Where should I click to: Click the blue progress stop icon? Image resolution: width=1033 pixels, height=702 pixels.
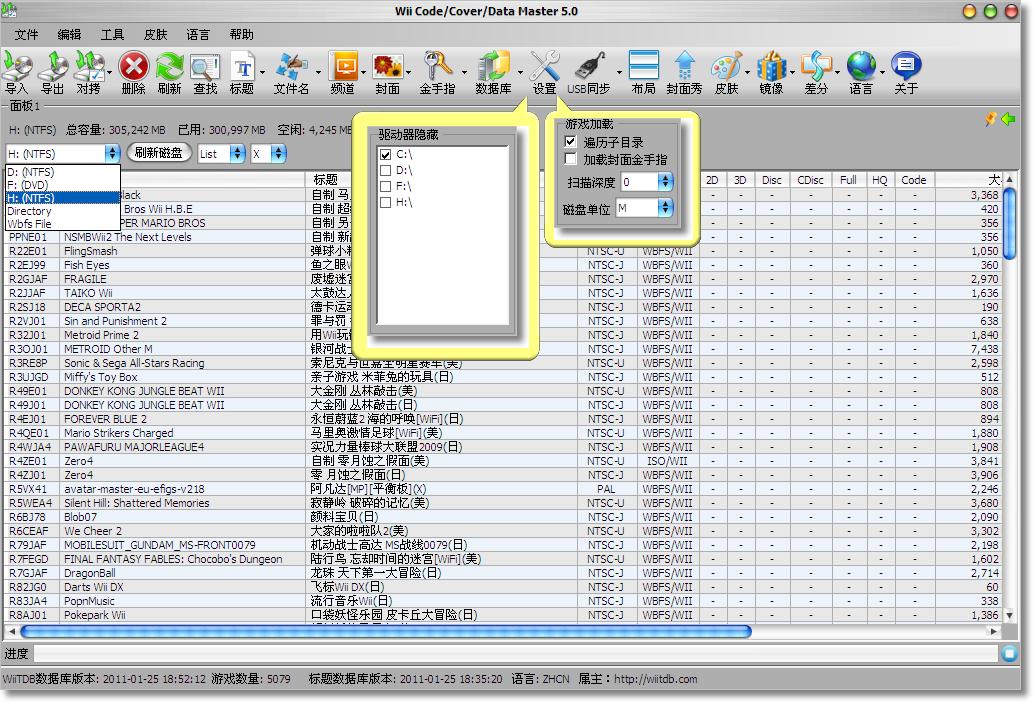pos(1009,653)
